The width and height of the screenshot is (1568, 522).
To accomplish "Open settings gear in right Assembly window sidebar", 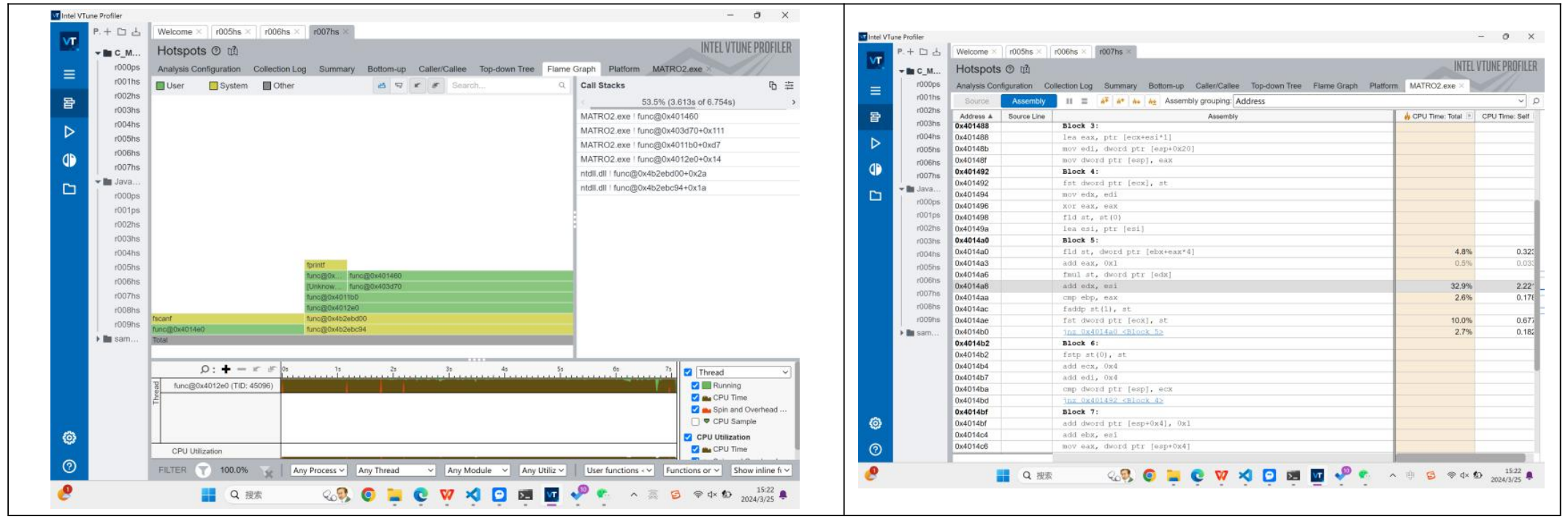I will (876, 423).
